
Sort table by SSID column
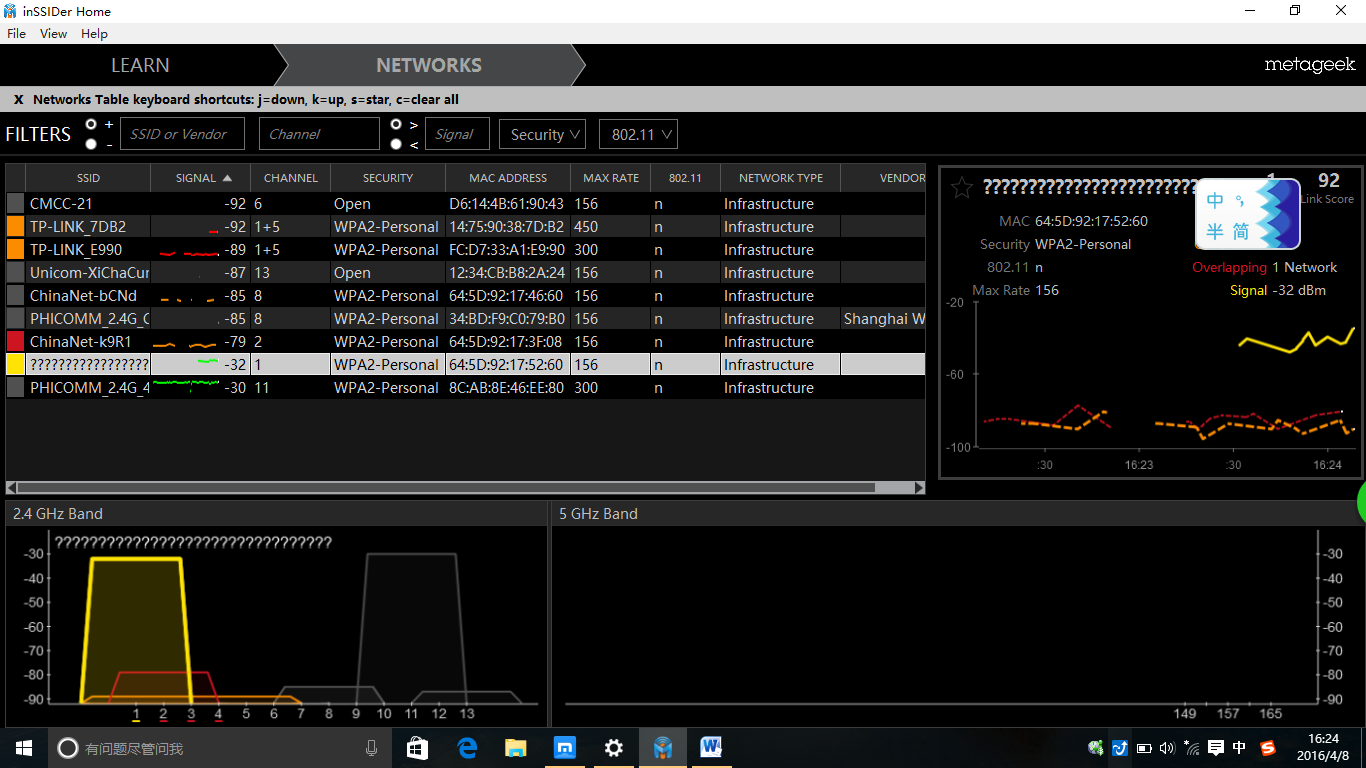[x=88, y=178]
